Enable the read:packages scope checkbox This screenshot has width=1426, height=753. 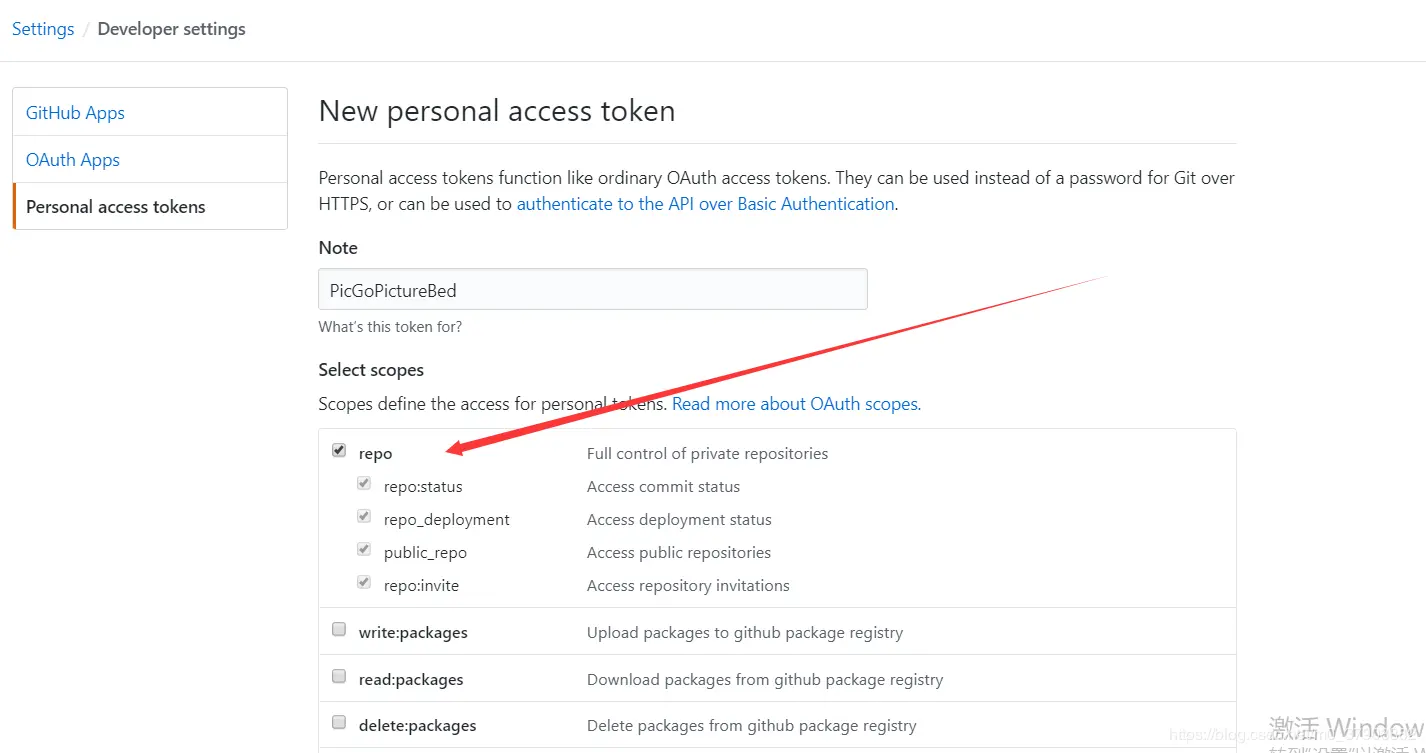tap(339, 677)
